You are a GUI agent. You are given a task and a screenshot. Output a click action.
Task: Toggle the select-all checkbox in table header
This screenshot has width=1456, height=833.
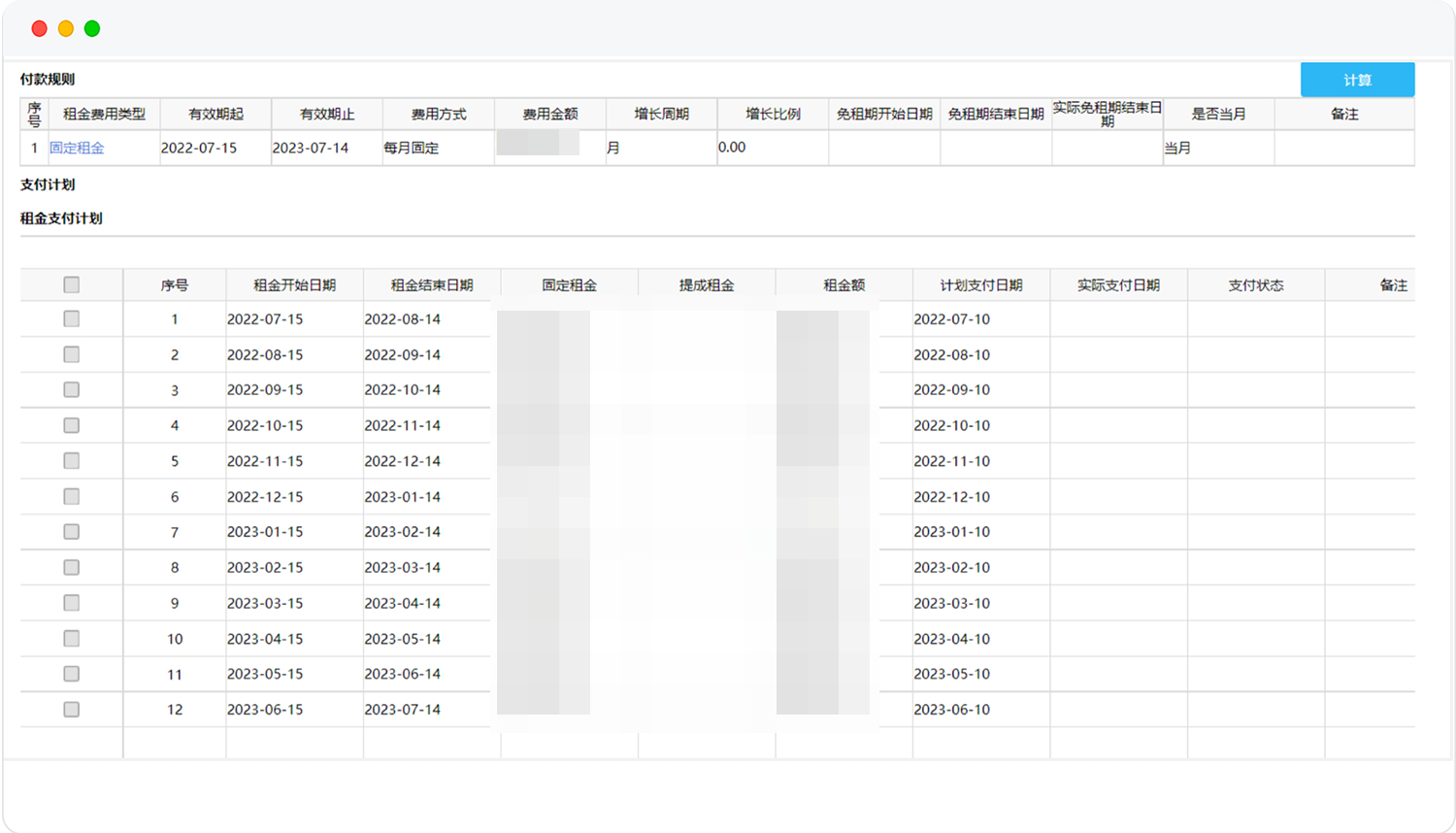click(x=71, y=284)
